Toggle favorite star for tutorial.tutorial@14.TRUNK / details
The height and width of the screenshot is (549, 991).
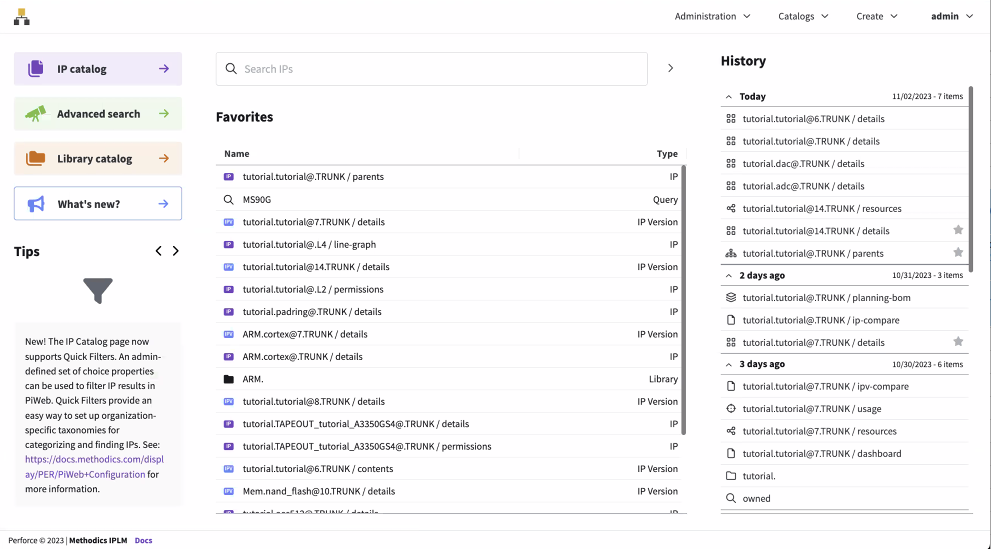click(x=958, y=231)
